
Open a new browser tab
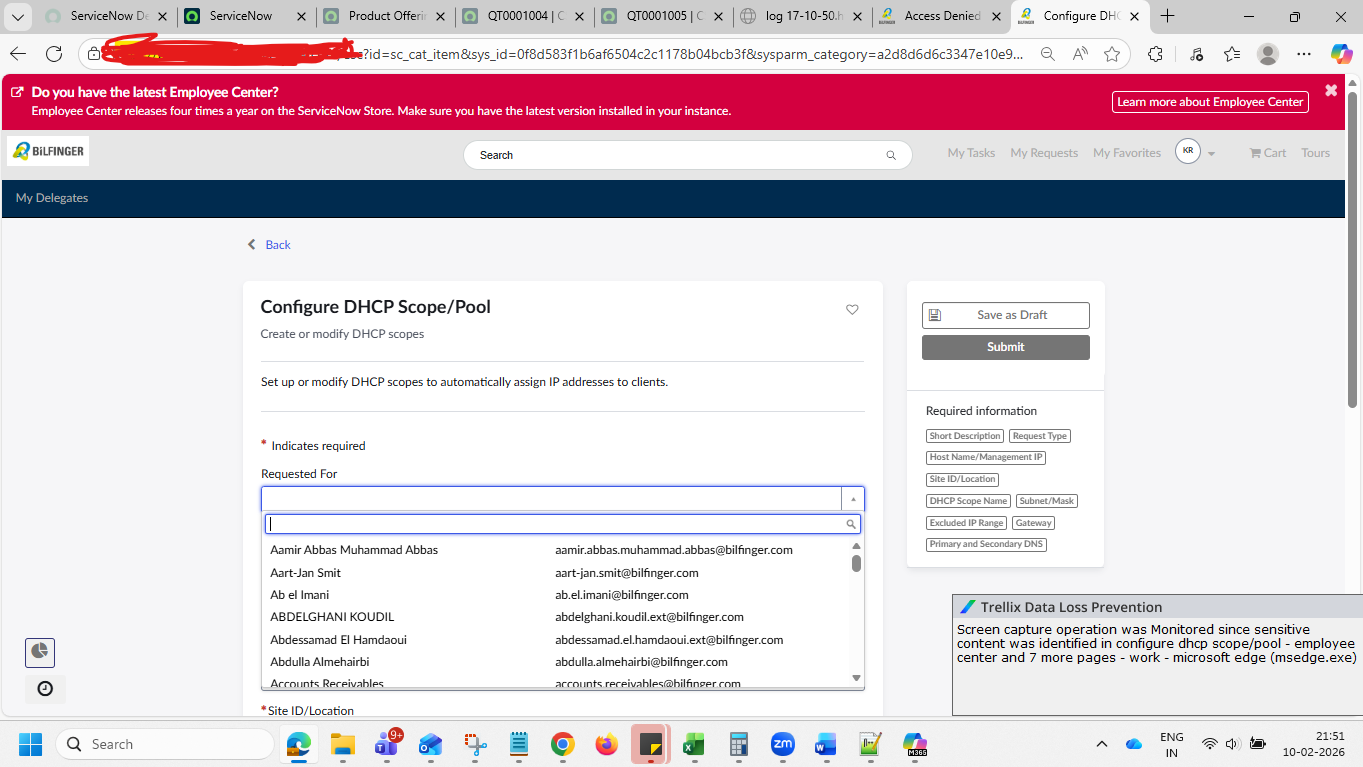tap(1167, 16)
